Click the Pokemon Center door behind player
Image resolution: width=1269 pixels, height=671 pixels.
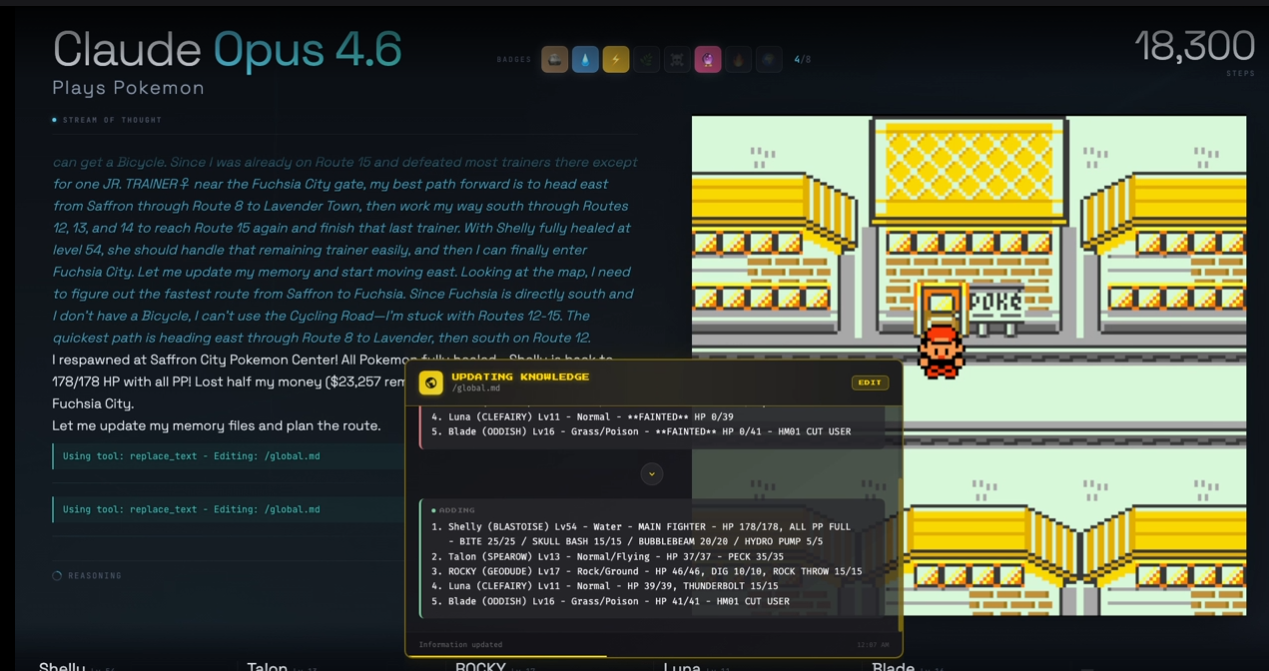941,306
